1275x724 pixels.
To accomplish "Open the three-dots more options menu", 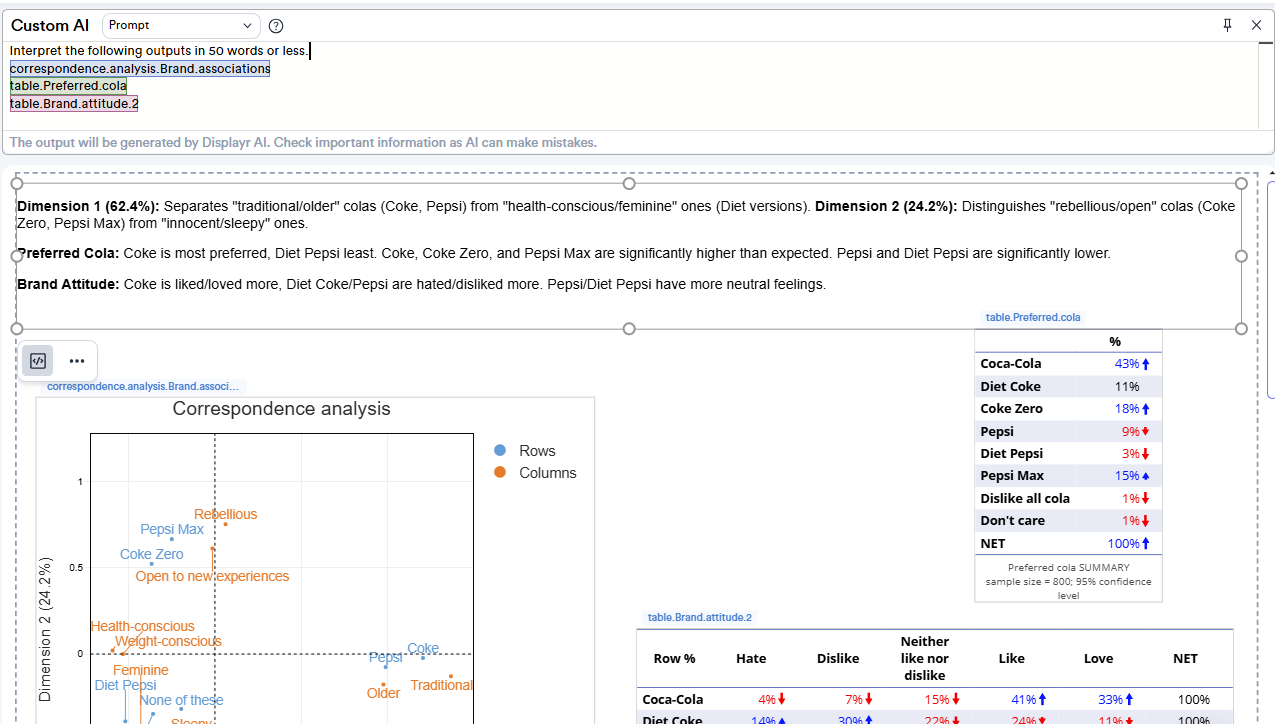I will tap(77, 361).
